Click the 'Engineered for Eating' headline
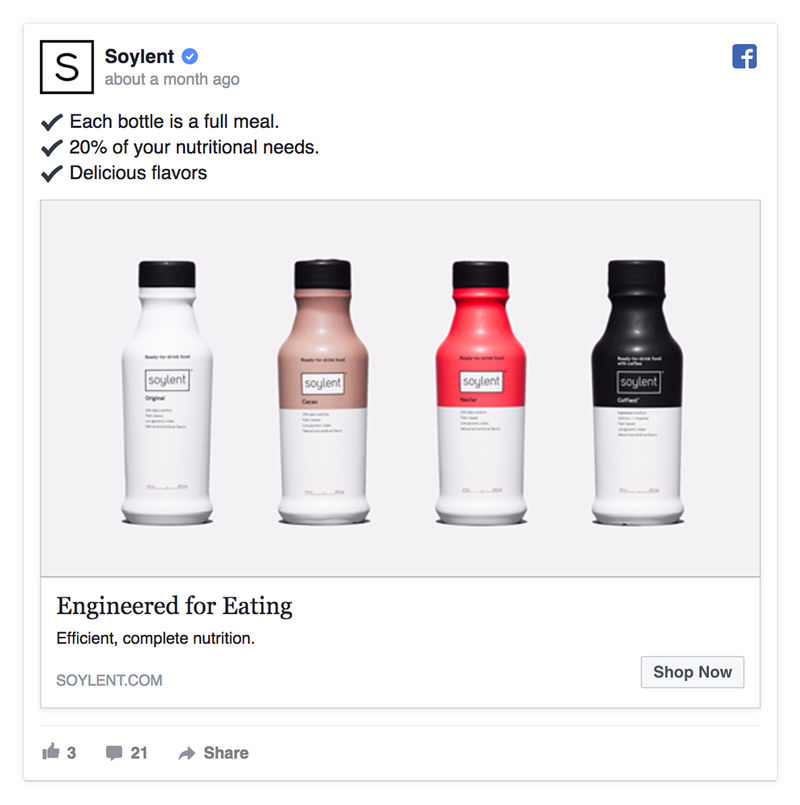The height and width of the screenshot is (805, 800). coord(174,606)
